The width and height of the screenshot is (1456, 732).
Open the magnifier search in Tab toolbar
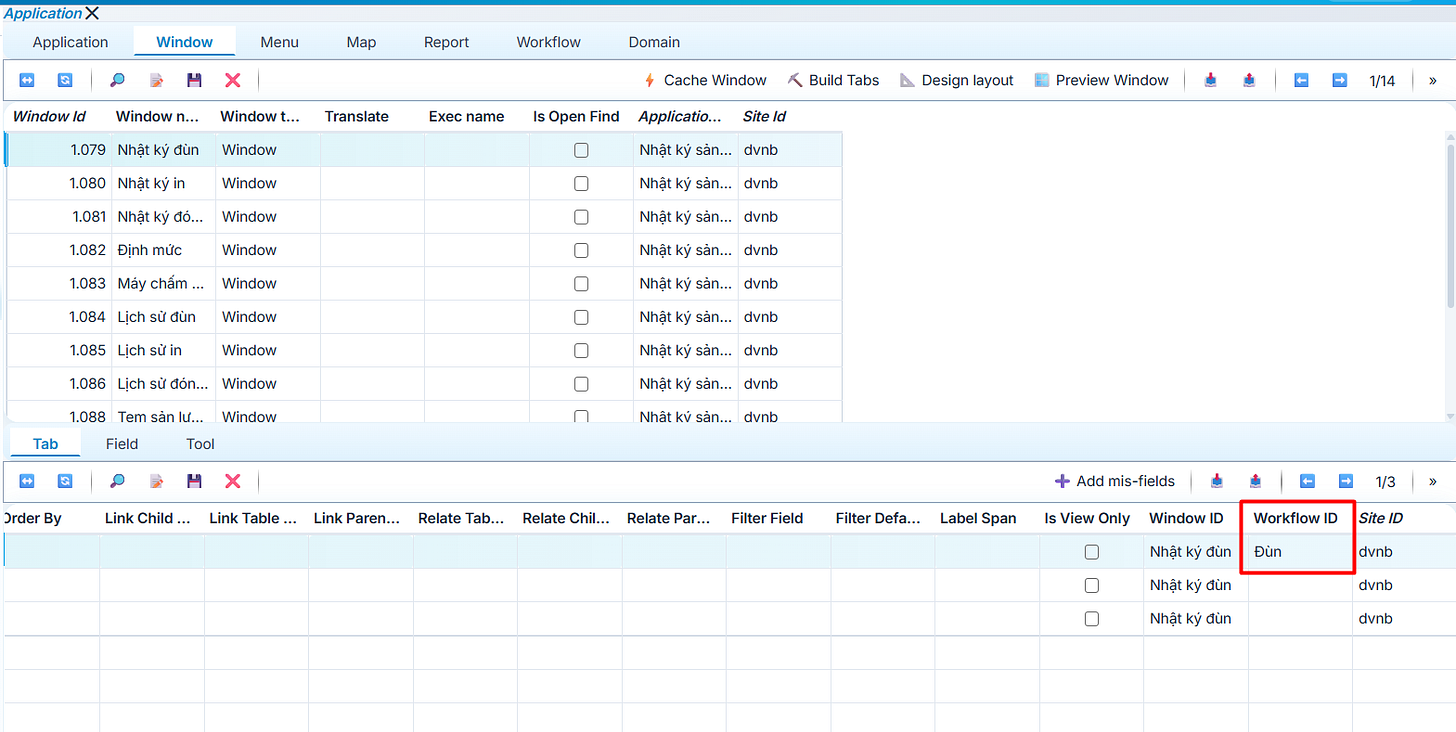click(117, 481)
